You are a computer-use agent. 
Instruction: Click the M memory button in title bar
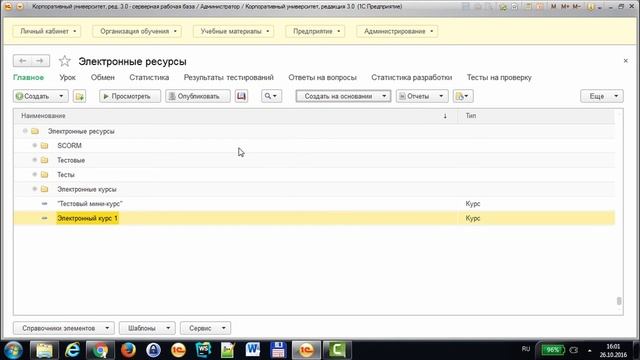[x=553, y=7]
